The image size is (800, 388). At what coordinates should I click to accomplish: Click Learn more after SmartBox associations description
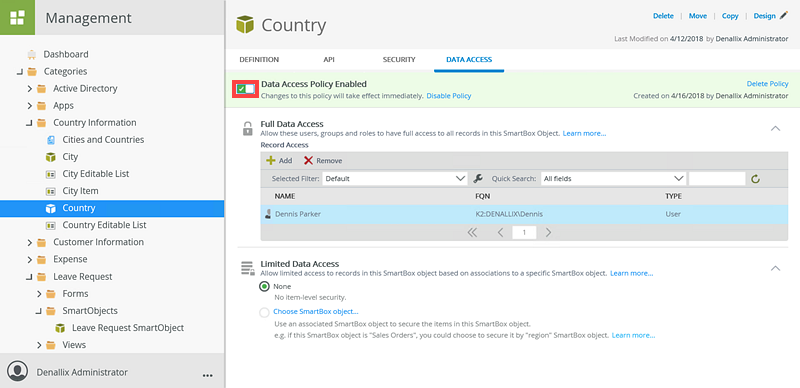[x=632, y=273]
